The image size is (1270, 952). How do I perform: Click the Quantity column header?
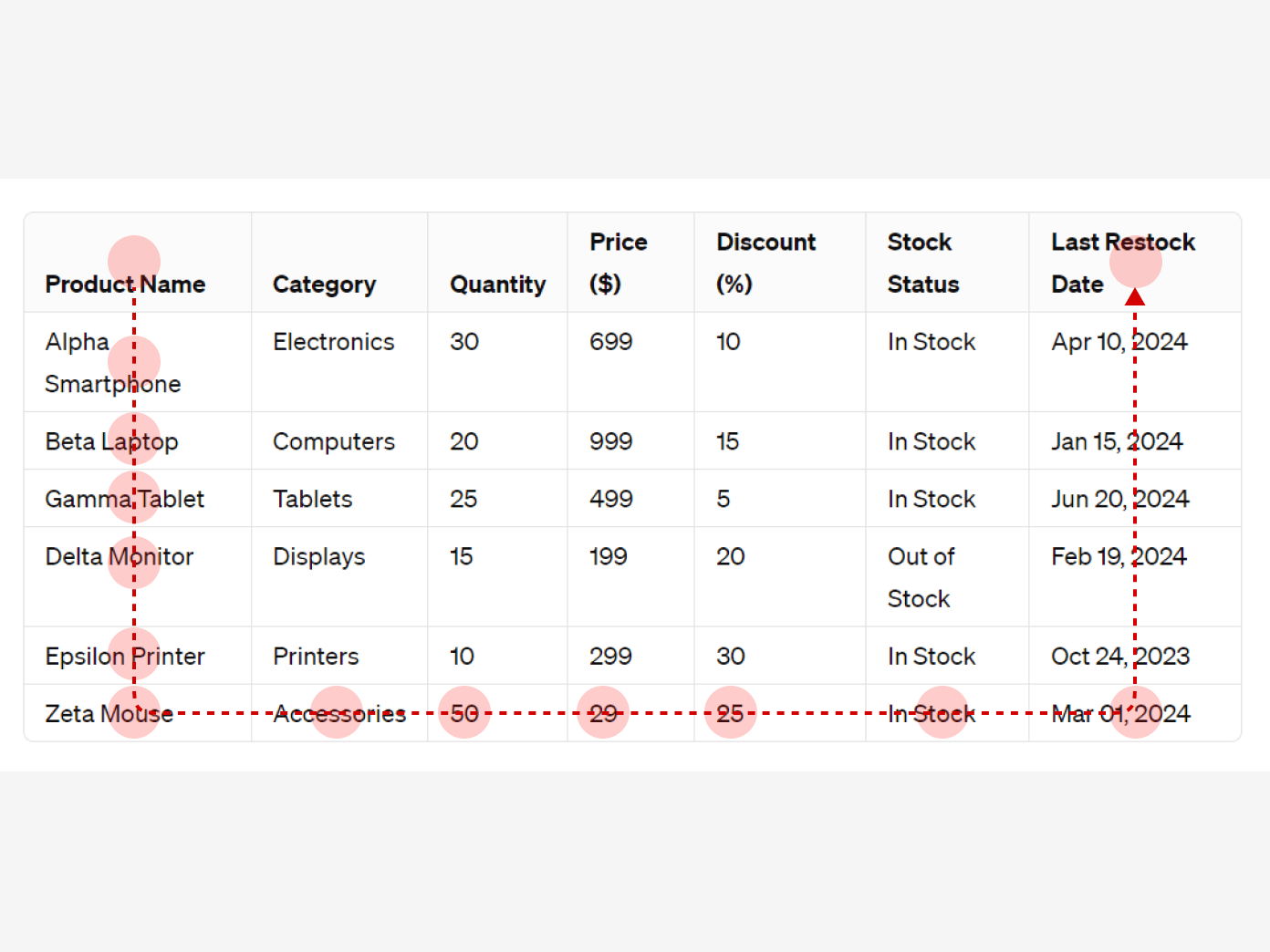point(497,285)
